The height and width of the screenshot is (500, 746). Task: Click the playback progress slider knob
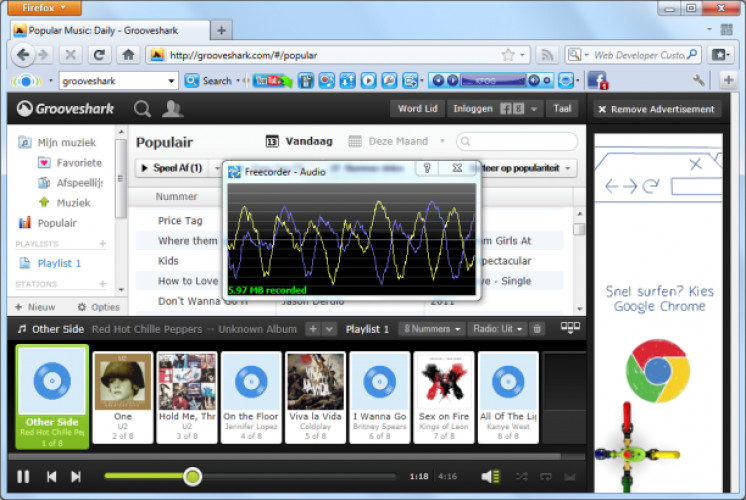193,476
